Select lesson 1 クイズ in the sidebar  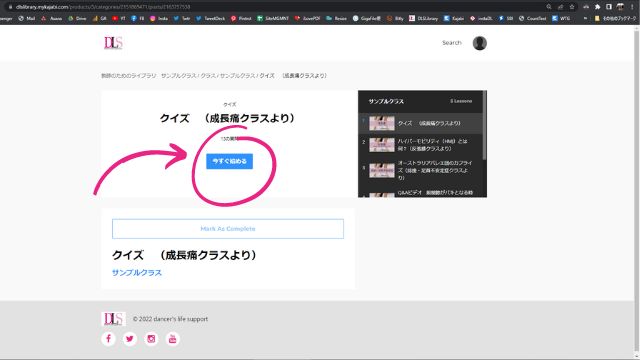click(x=420, y=123)
